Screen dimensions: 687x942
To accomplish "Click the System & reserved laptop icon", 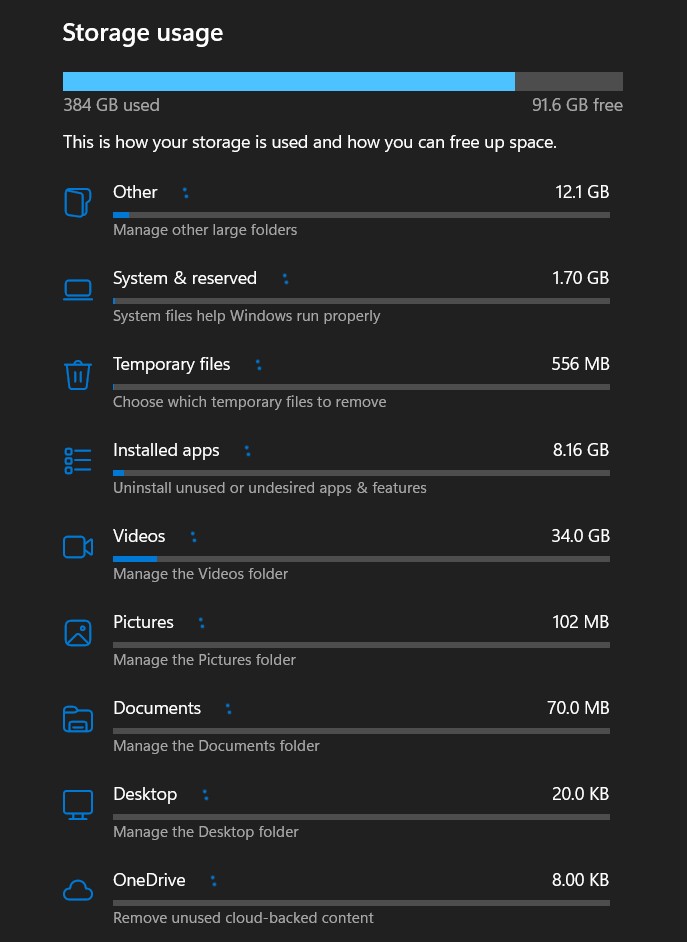I will click(78, 290).
